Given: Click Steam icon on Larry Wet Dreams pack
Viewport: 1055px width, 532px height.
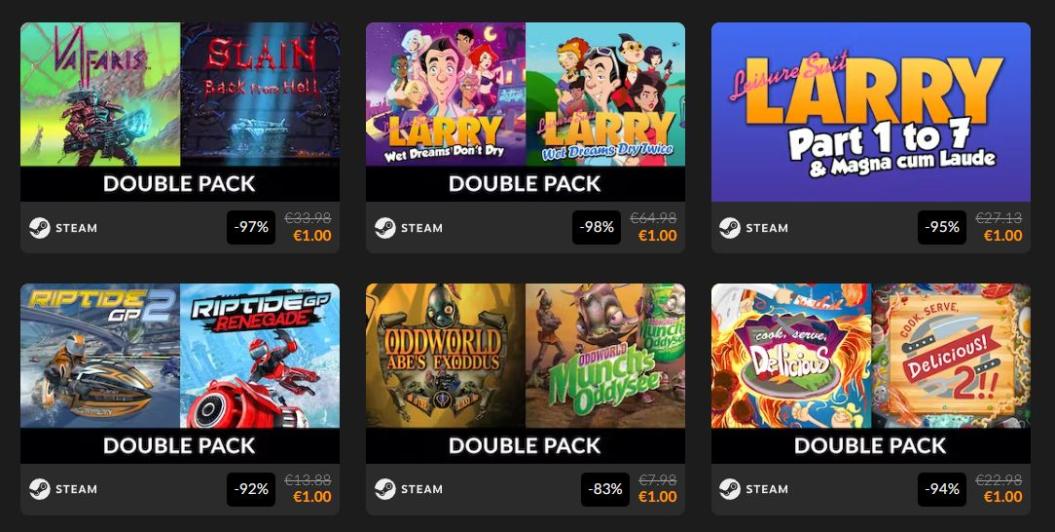Looking at the screenshot, I should pyautogui.click(x=385, y=228).
